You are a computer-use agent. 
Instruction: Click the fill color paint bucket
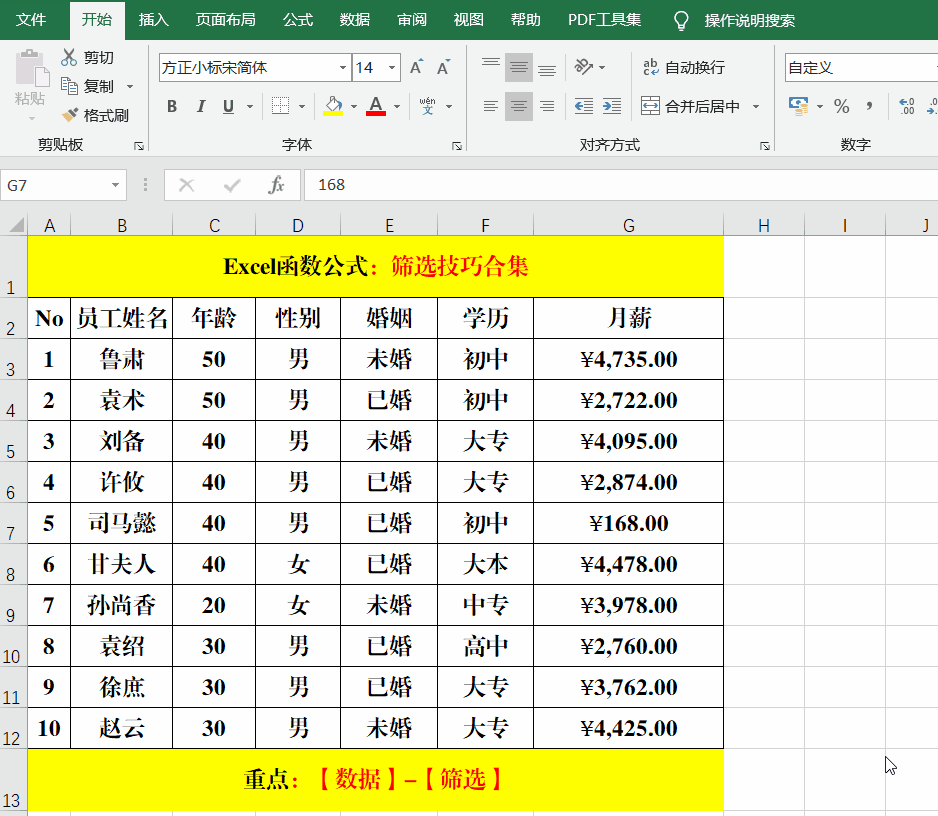click(x=333, y=106)
